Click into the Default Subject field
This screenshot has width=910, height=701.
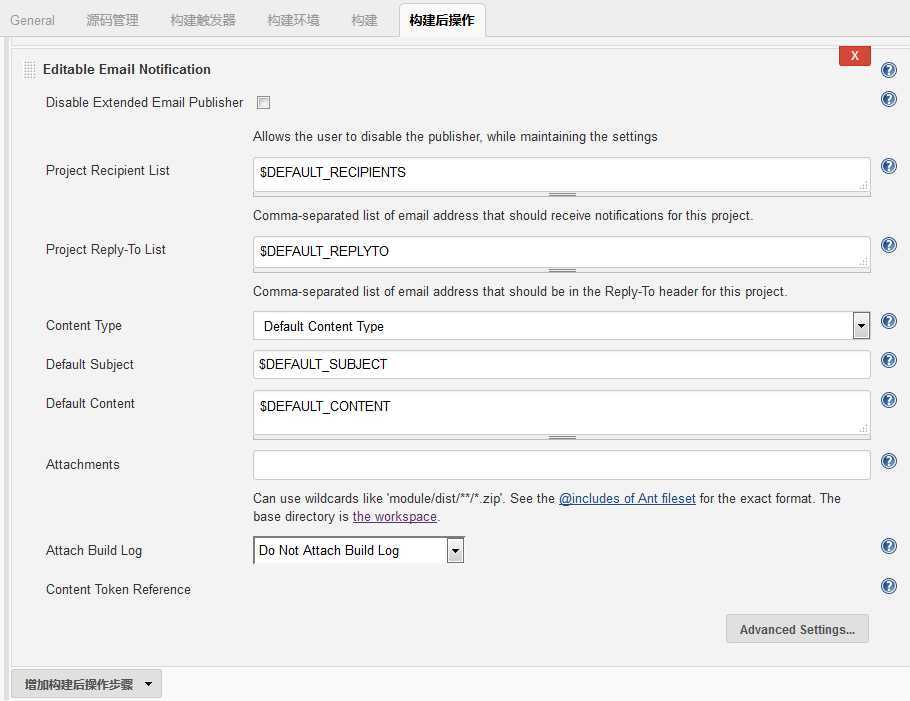[561, 364]
